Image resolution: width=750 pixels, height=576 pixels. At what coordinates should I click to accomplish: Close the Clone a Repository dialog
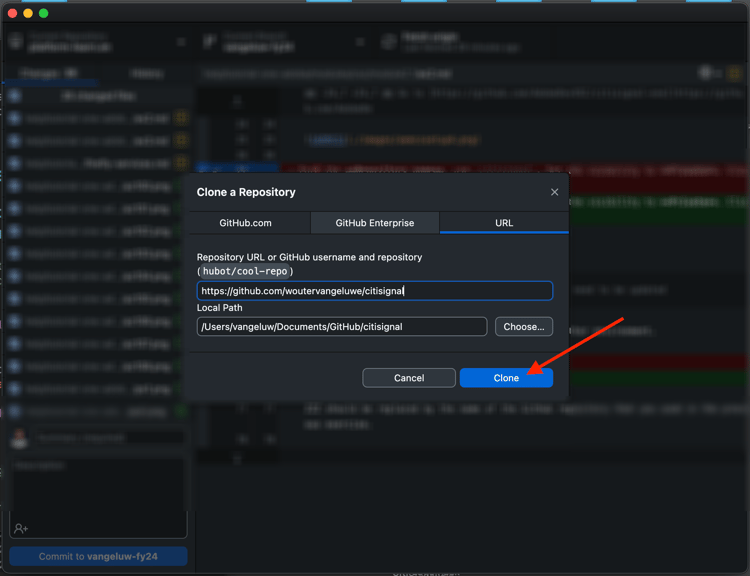(x=554, y=192)
